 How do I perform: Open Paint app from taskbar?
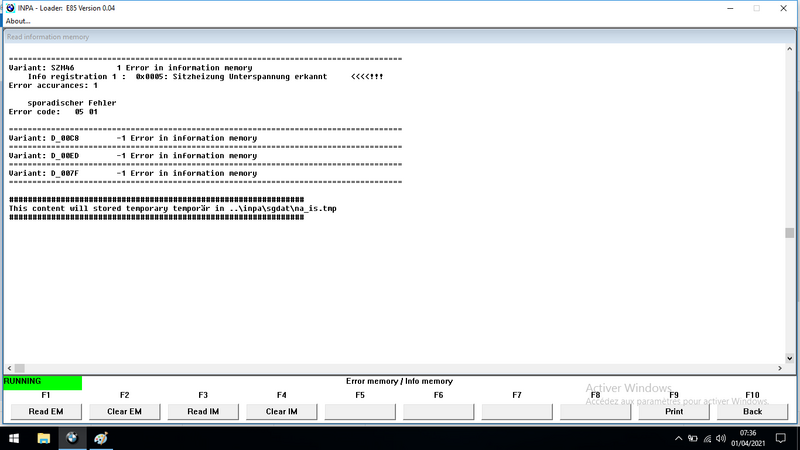pos(101,438)
